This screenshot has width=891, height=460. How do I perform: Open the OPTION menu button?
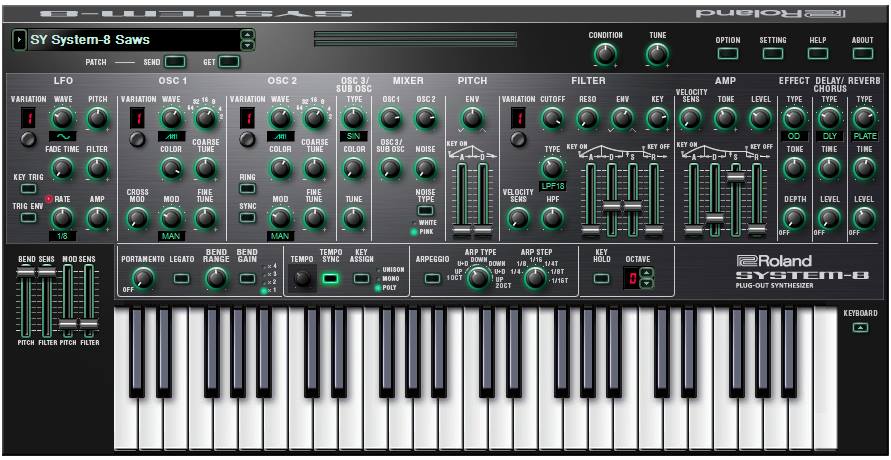point(727,53)
